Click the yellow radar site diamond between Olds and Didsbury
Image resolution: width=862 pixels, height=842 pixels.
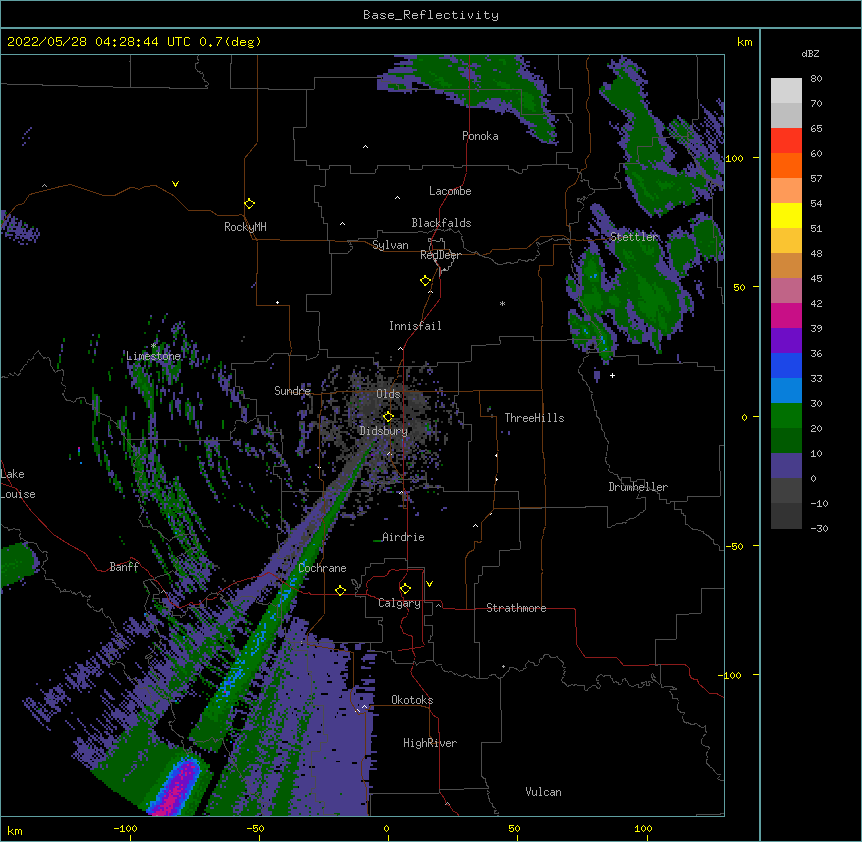pyautogui.click(x=388, y=417)
